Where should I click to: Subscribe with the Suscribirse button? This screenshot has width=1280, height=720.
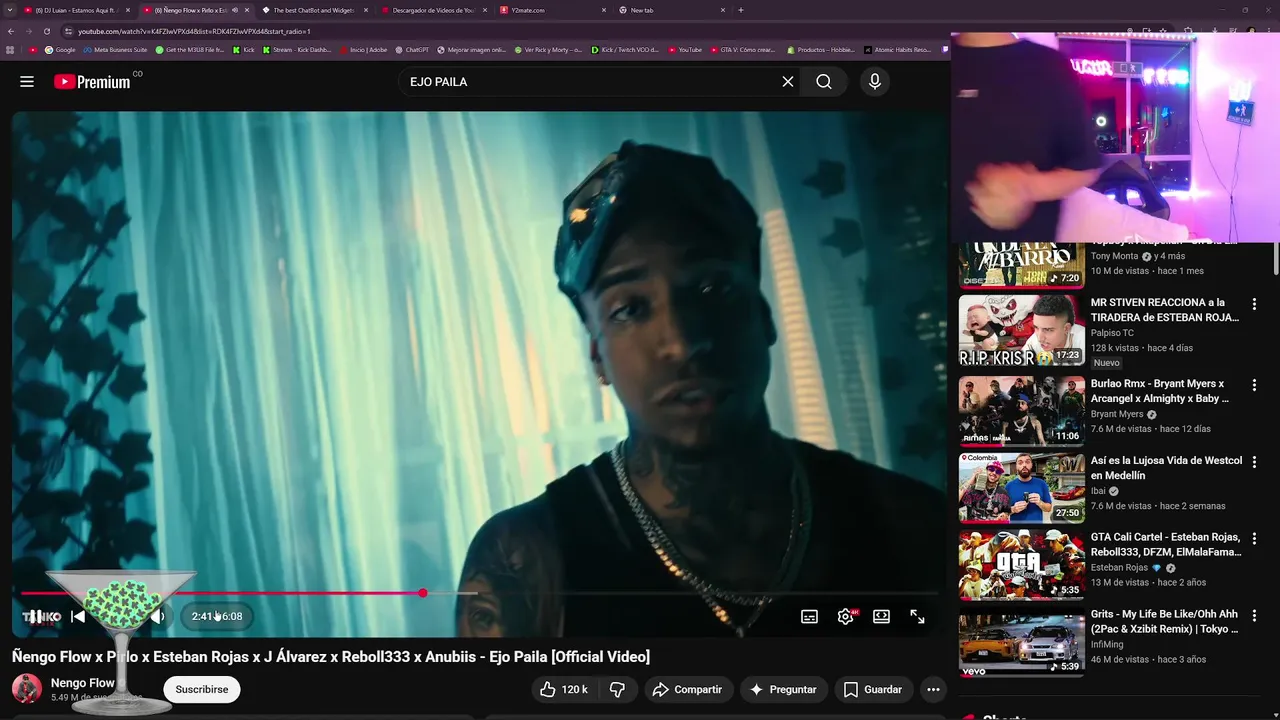click(202, 689)
